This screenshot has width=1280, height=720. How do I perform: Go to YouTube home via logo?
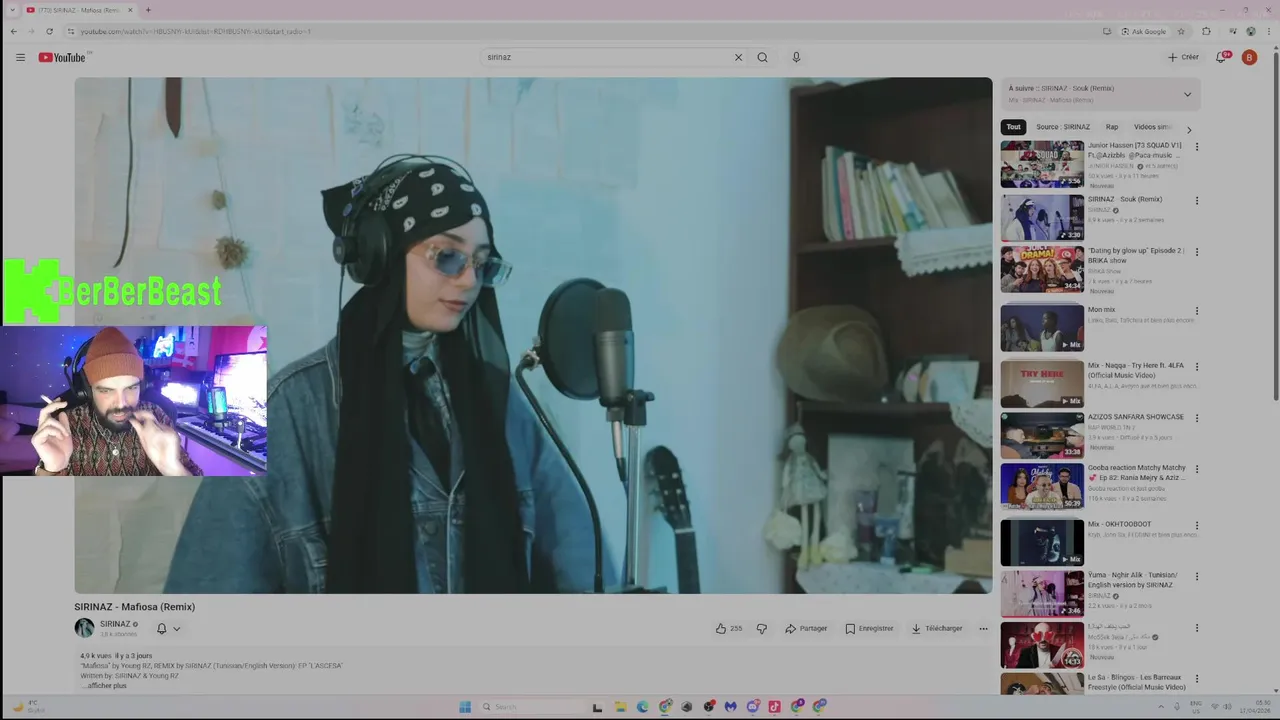62,57
